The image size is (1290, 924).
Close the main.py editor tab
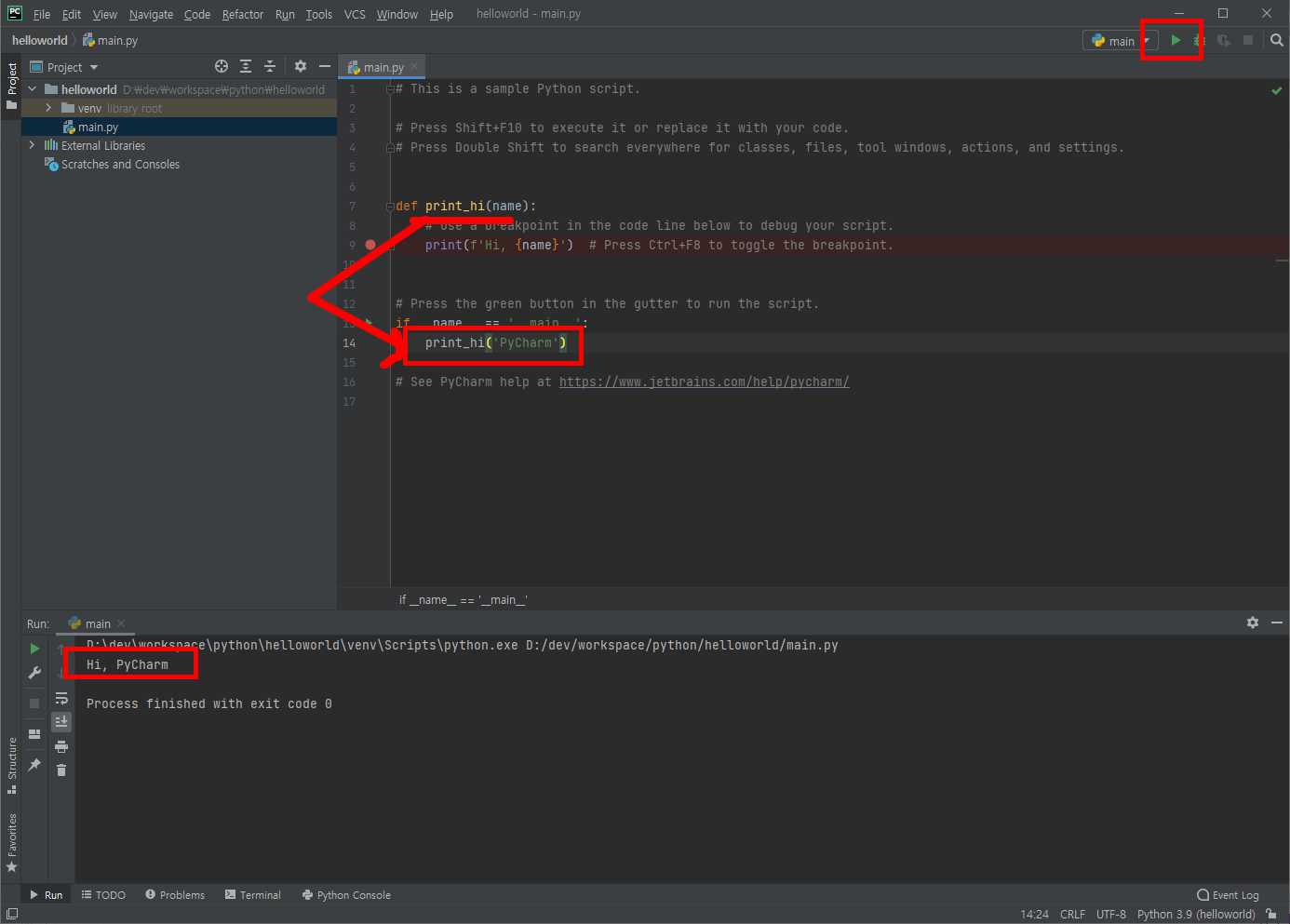(x=414, y=66)
